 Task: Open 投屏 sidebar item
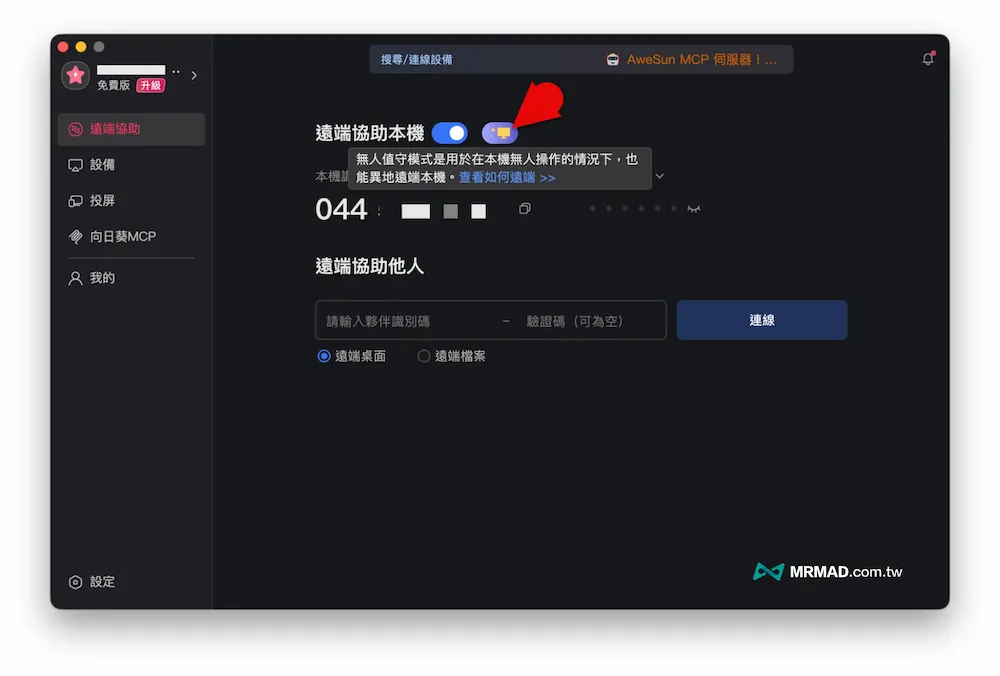coord(131,200)
